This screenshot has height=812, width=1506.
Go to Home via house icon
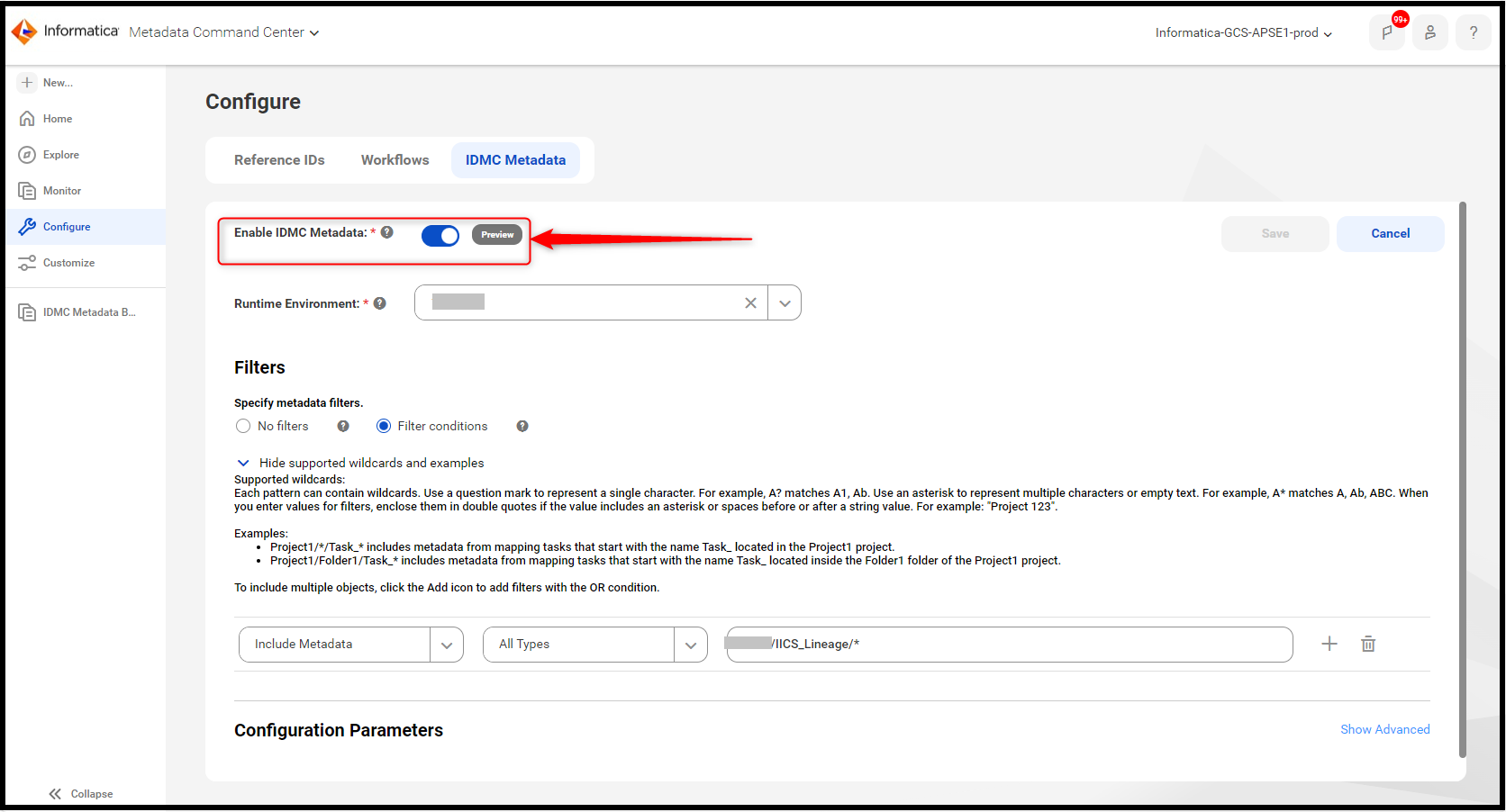[x=27, y=119]
